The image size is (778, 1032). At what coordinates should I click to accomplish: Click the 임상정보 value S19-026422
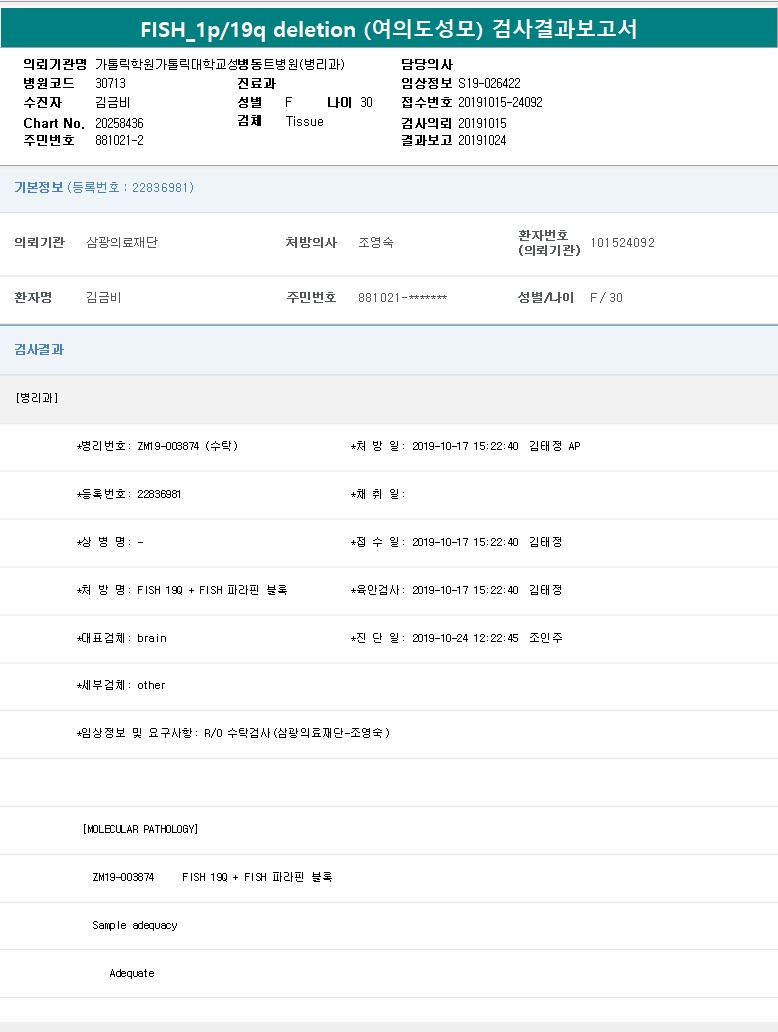[489, 83]
